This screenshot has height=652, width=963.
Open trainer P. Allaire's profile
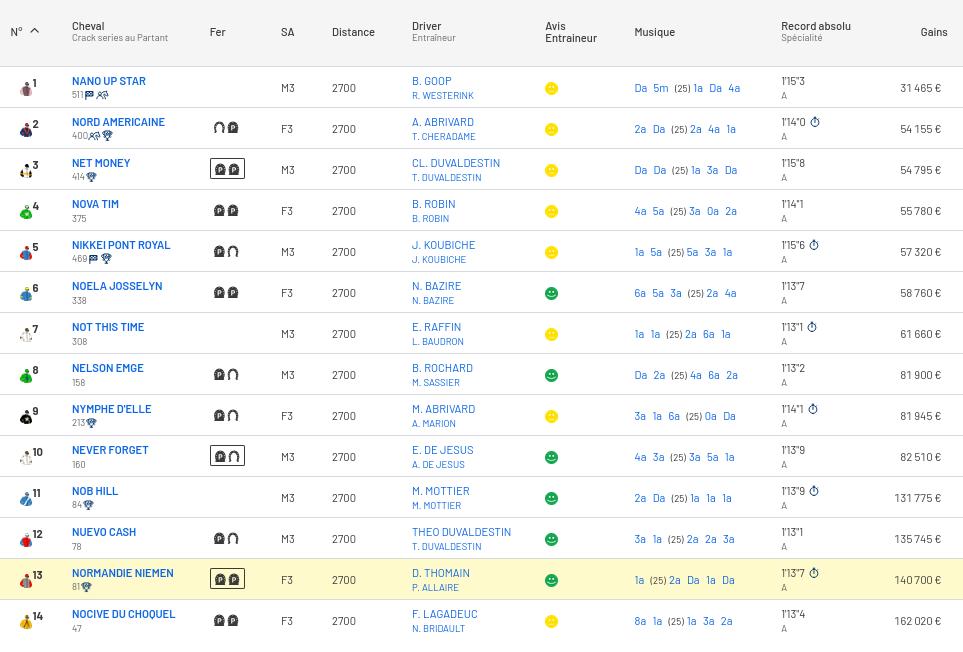435,588
